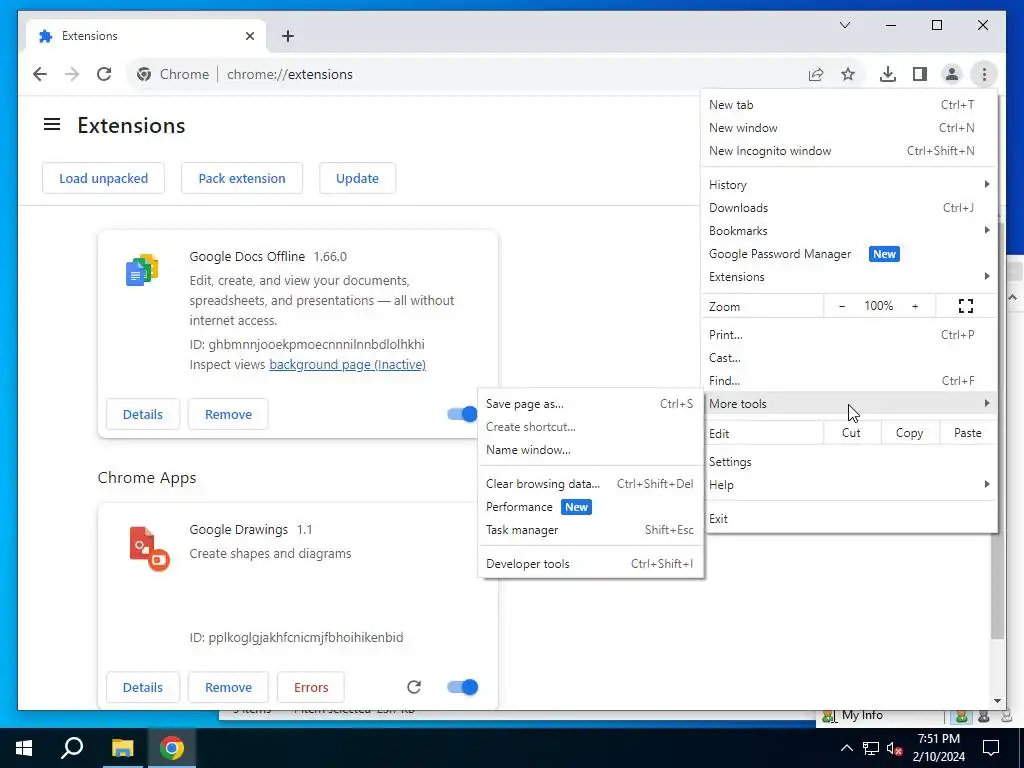The height and width of the screenshot is (768, 1024).
Task: Choose New tab from menu
Action: point(850,104)
